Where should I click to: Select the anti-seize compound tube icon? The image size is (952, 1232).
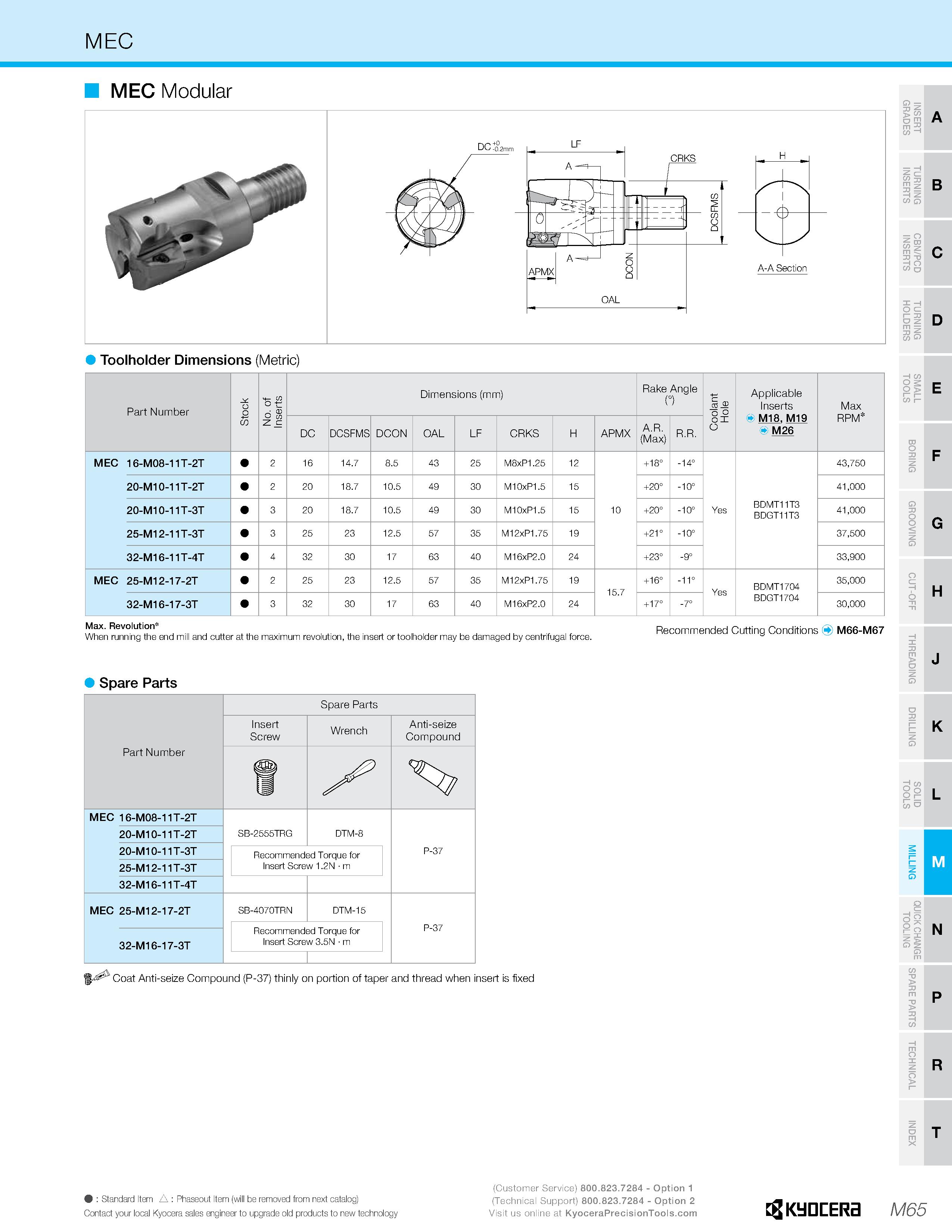point(433,777)
